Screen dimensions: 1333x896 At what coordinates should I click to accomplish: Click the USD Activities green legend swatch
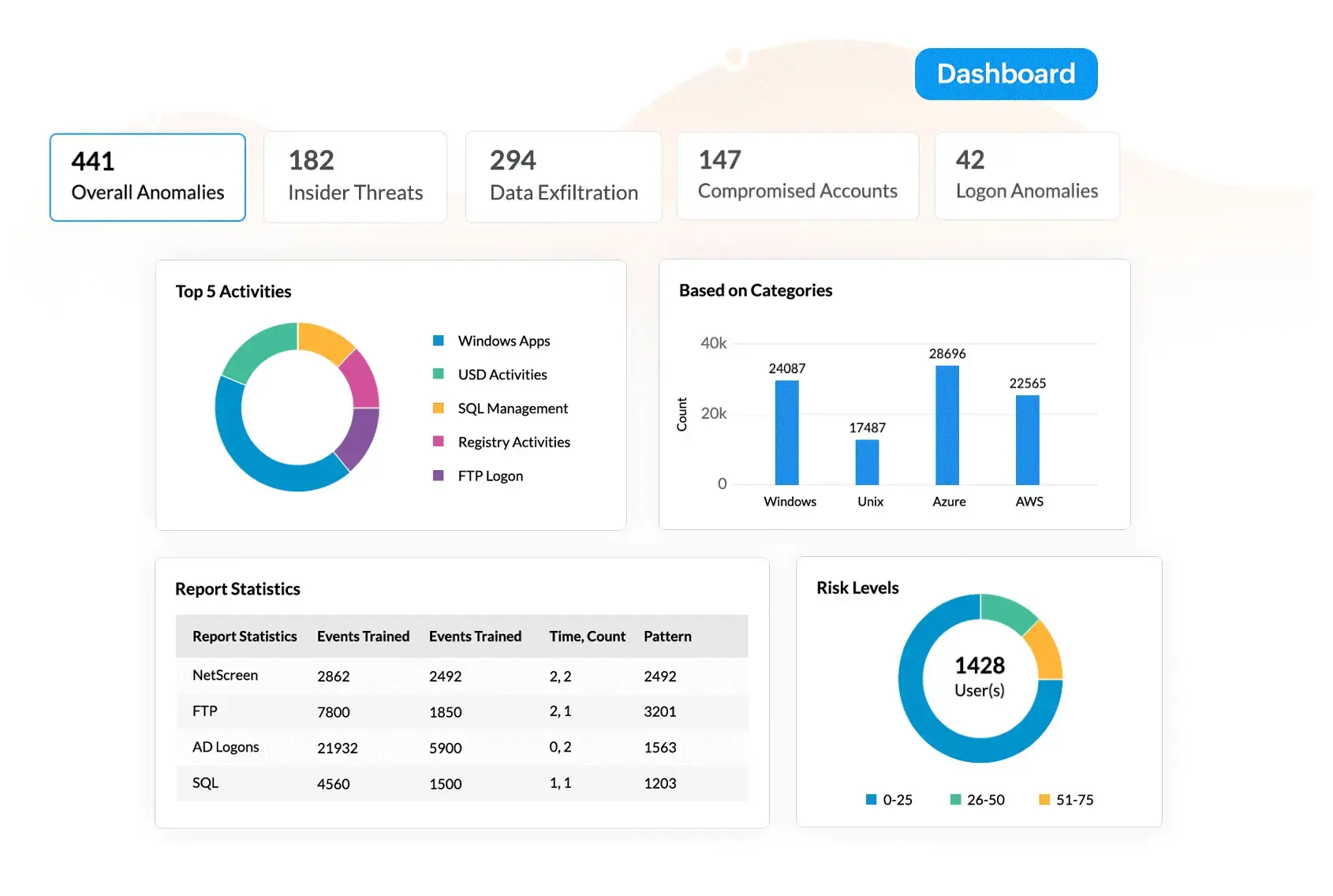(439, 374)
